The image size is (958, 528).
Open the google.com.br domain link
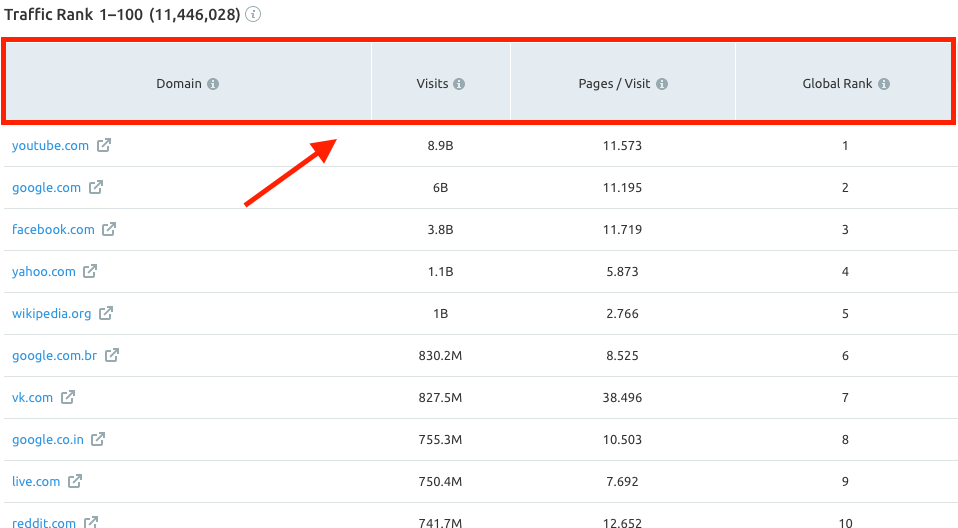(54, 356)
